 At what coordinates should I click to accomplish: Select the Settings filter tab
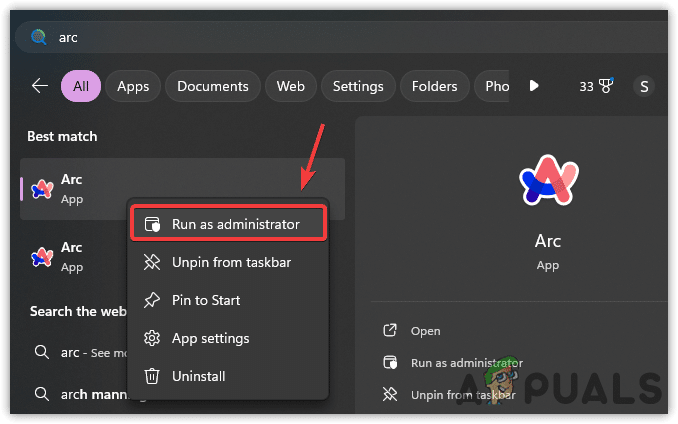pos(358,86)
